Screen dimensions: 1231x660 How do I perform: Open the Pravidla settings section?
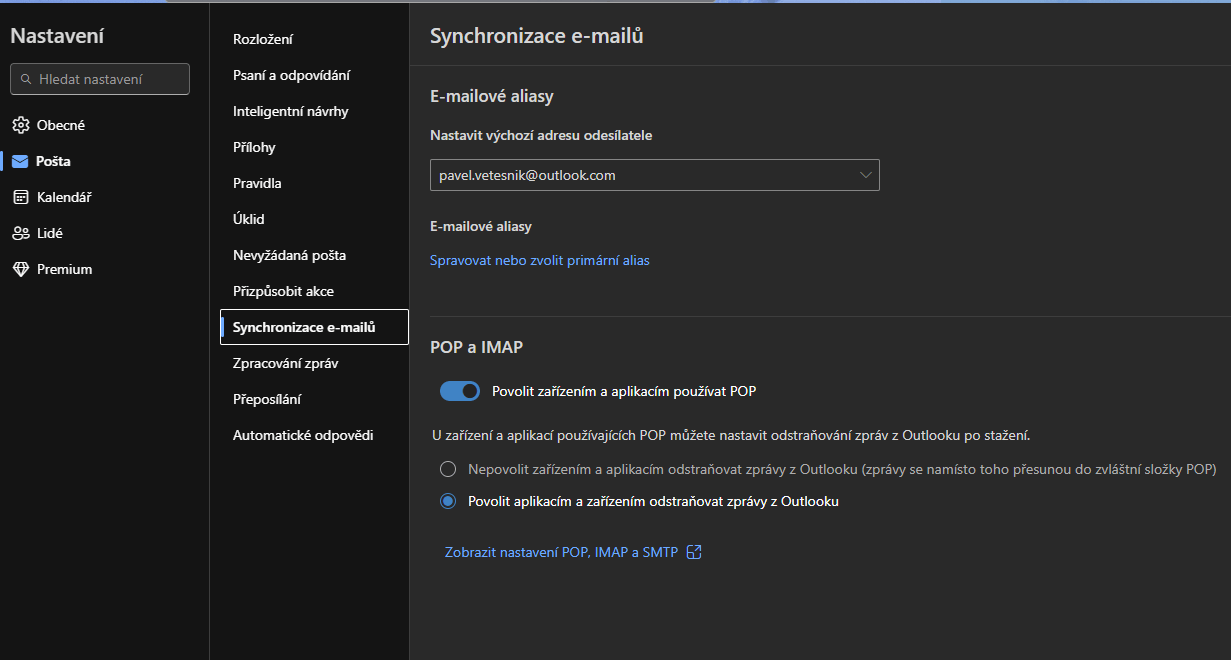coord(257,183)
